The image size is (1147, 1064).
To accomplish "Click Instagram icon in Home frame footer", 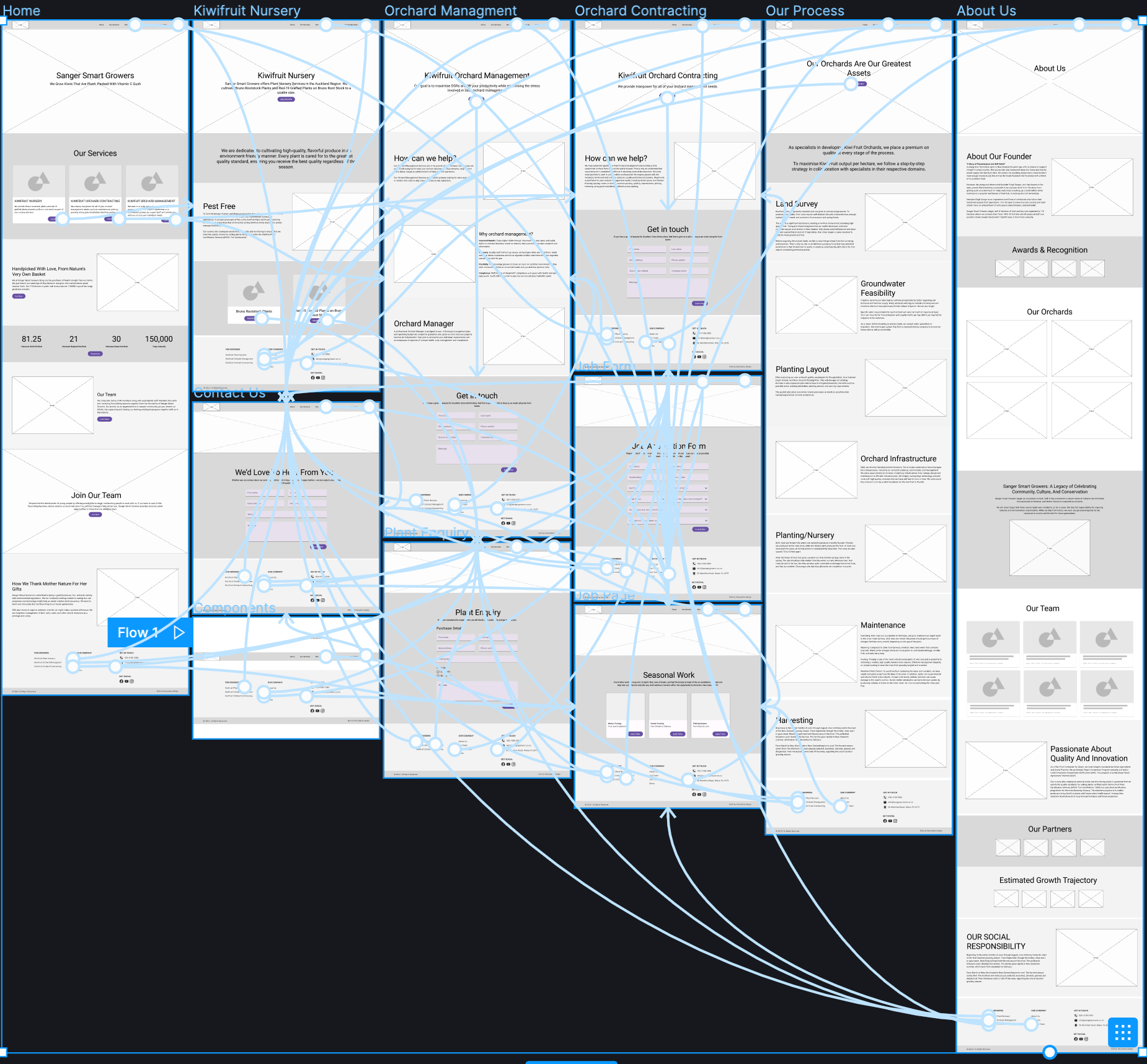I will [131, 681].
